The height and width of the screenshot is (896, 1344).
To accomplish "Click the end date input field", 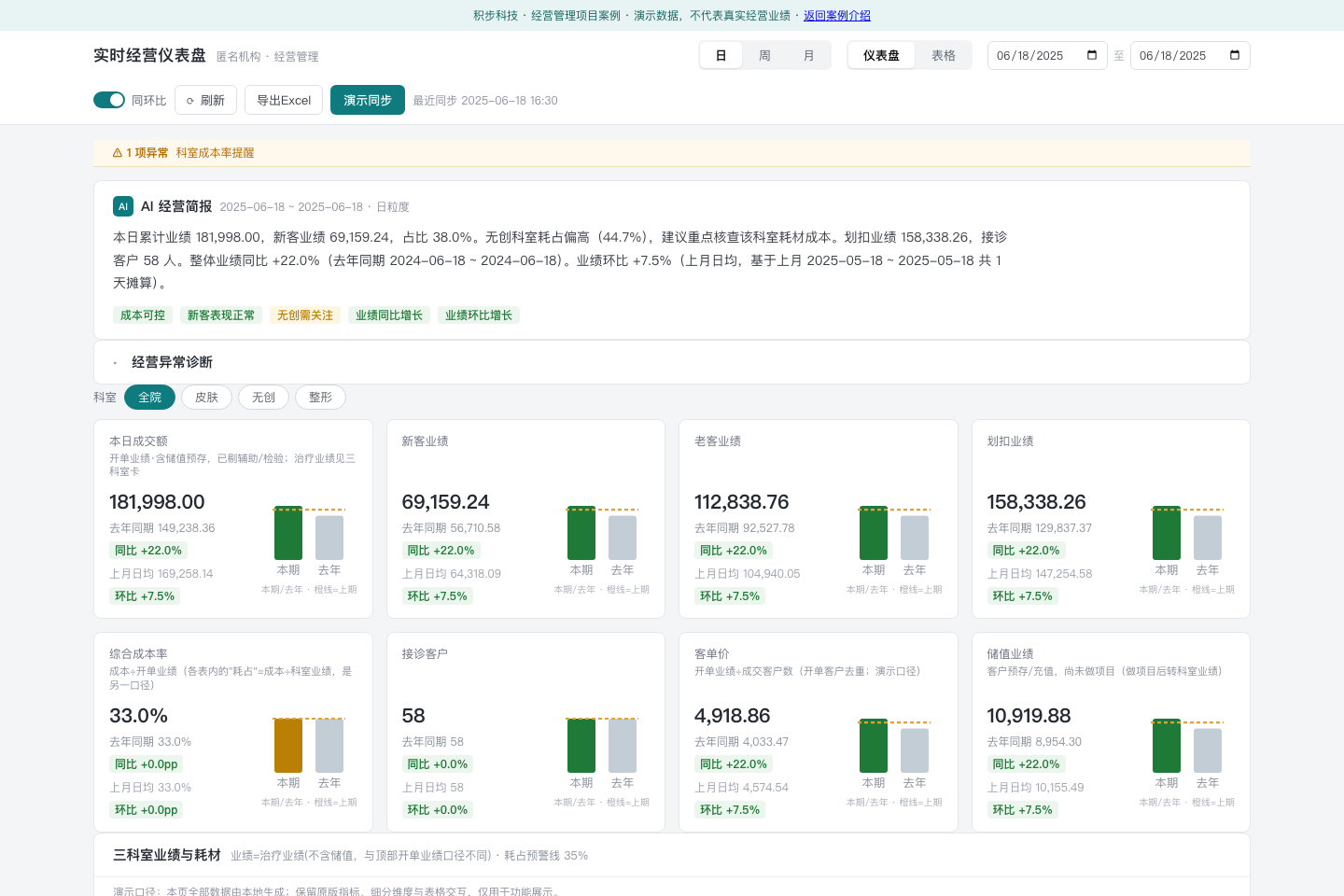I will click(x=1190, y=56).
